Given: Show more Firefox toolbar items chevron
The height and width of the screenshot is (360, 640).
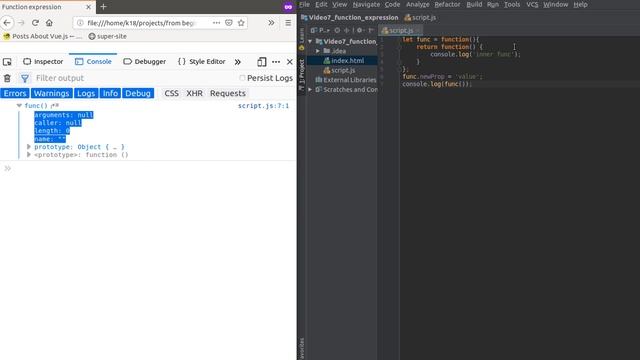Looking at the screenshot, I should tap(271, 23).
